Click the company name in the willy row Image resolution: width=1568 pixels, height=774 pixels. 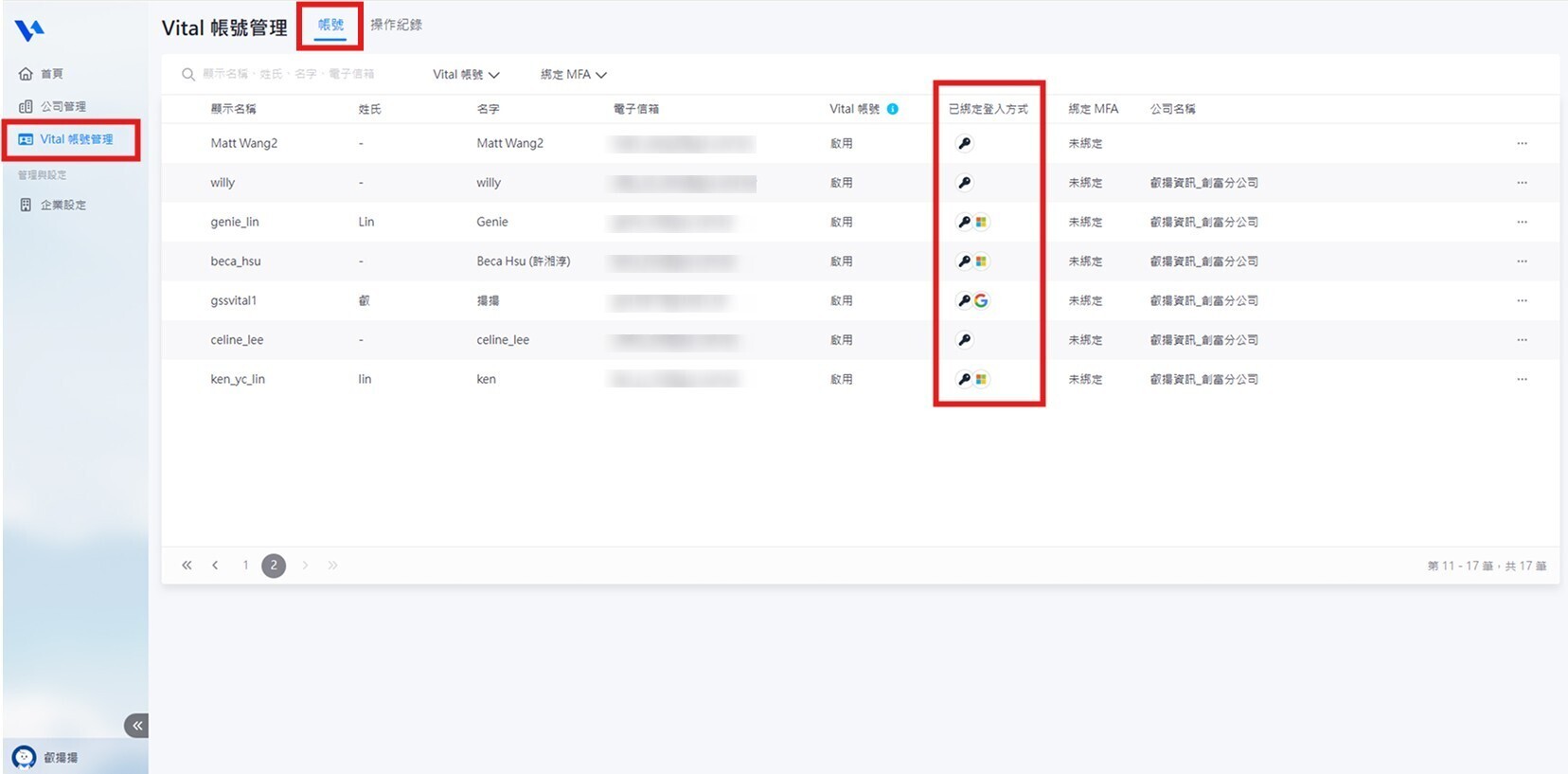point(1203,183)
